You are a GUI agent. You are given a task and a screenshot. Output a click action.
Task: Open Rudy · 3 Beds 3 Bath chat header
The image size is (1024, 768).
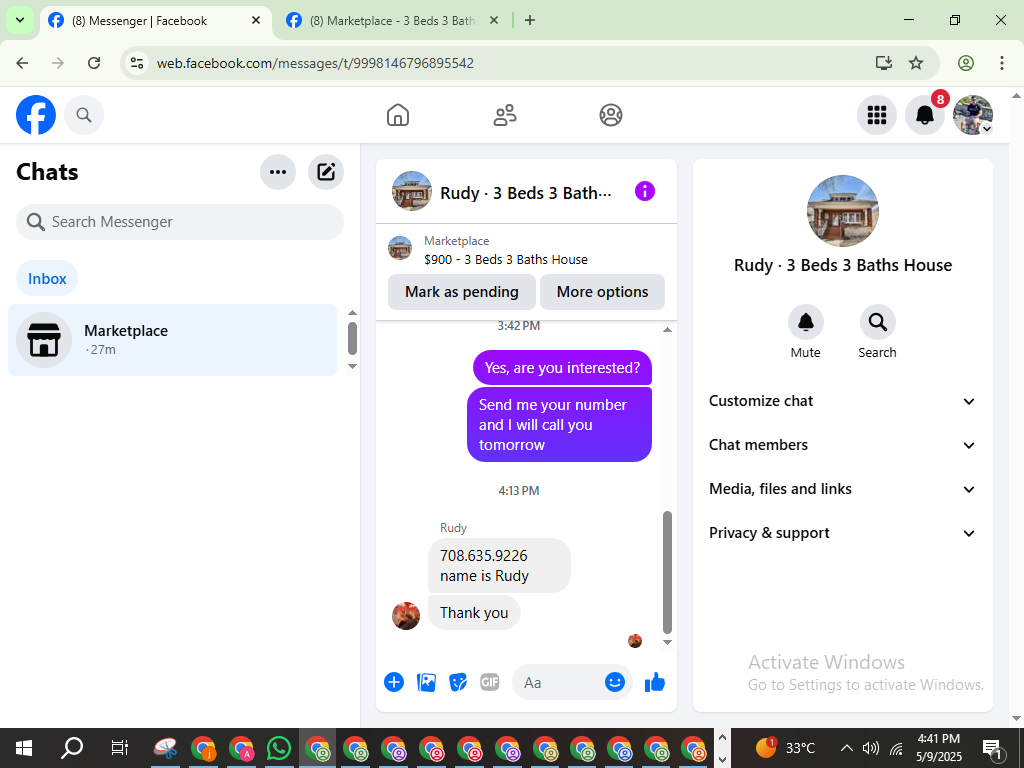click(502, 193)
